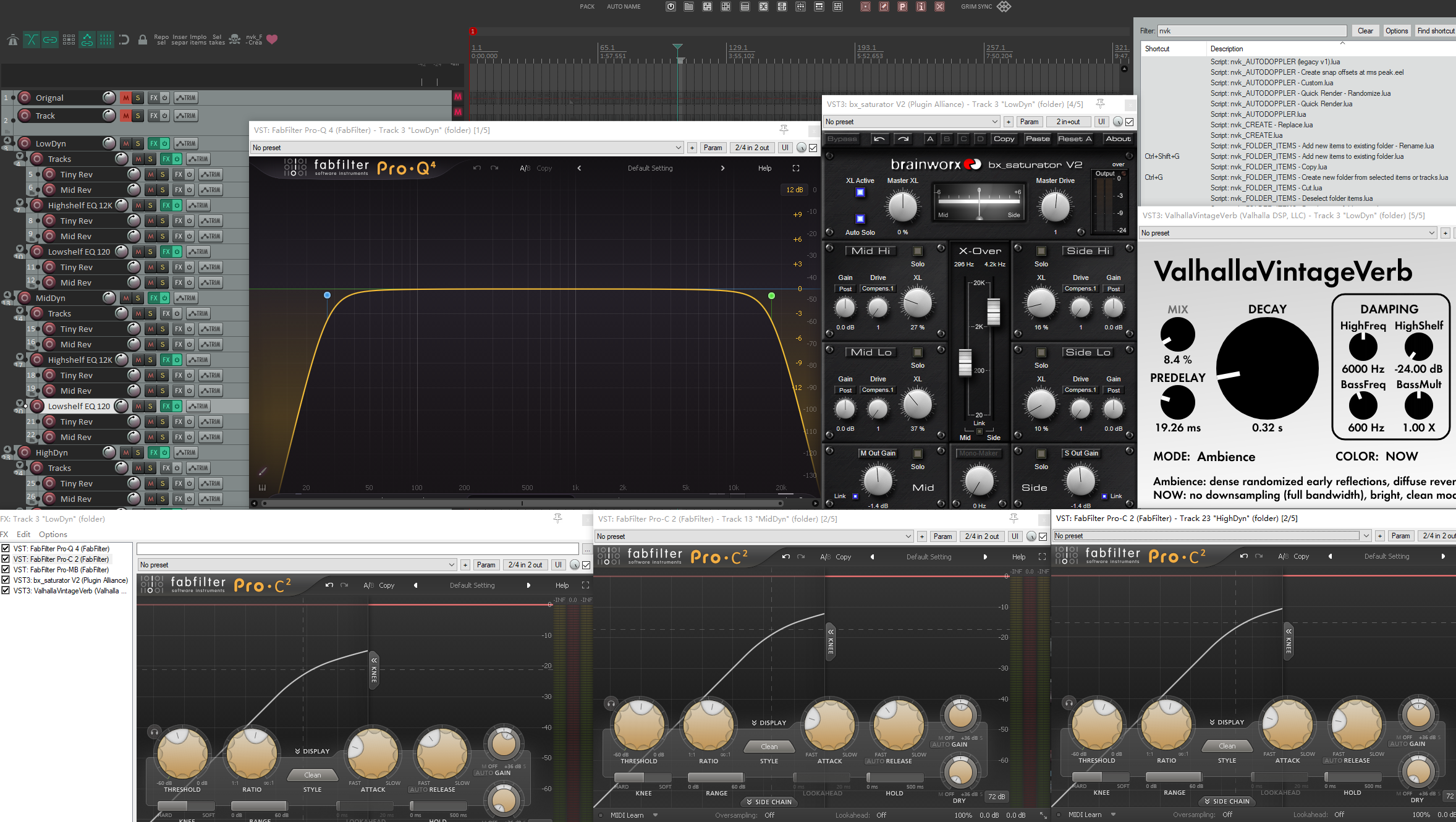Solo the Track track

coord(138,116)
